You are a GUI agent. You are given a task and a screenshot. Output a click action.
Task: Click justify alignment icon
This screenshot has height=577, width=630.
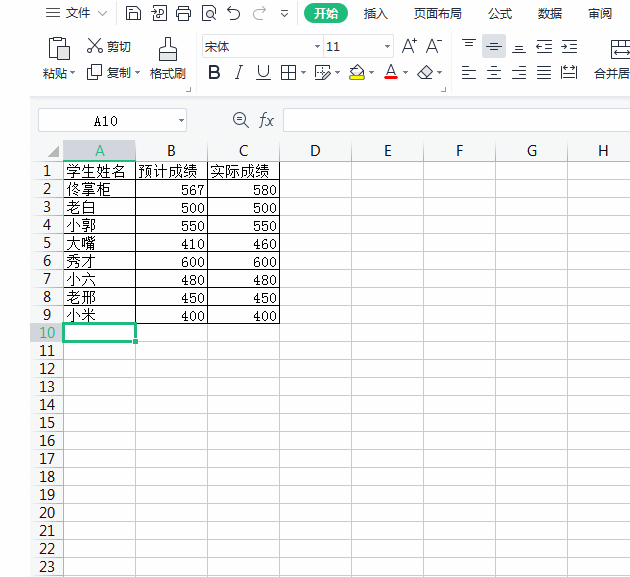[544, 73]
